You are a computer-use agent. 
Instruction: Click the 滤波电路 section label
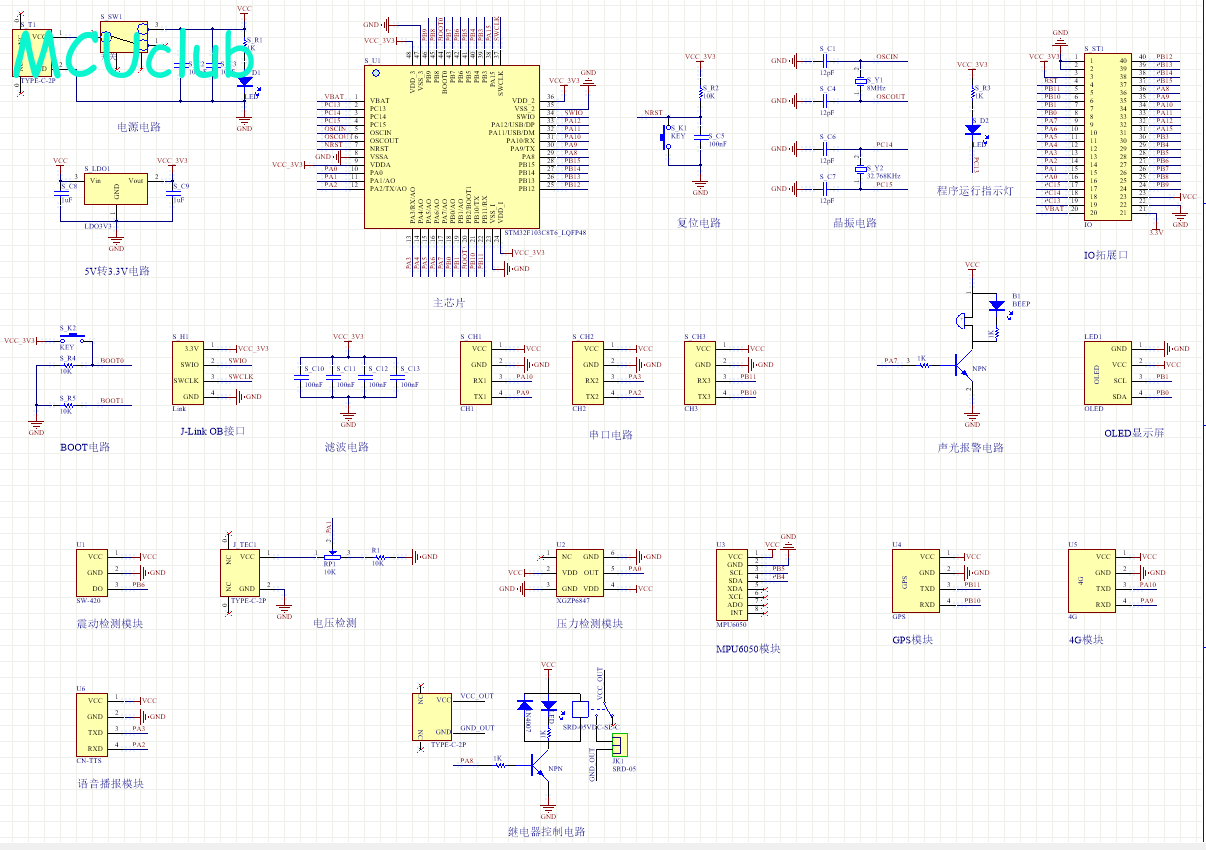point(347,447)
